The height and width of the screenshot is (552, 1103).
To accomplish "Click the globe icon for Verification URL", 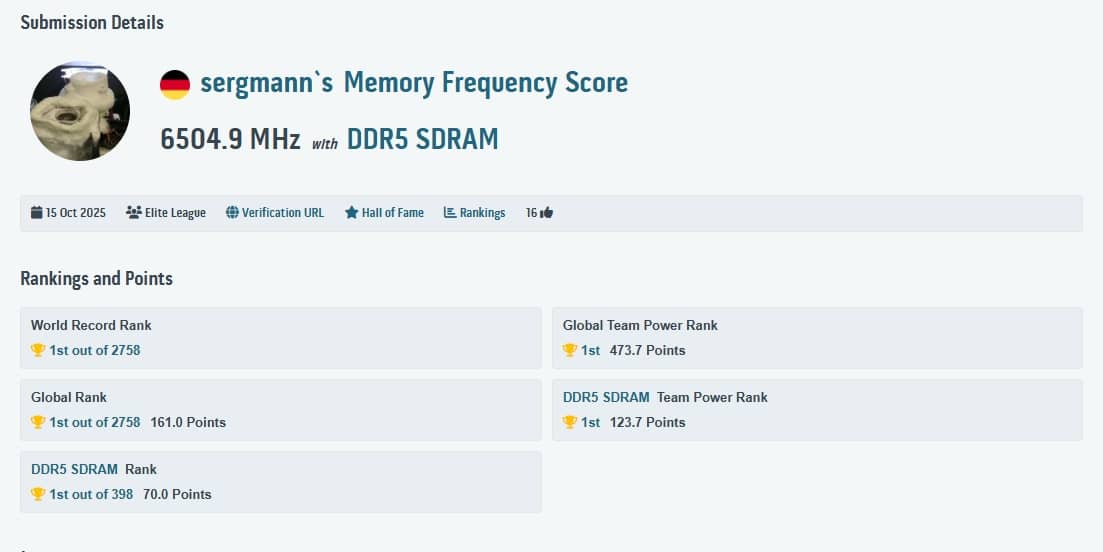I will click(232, 213).
